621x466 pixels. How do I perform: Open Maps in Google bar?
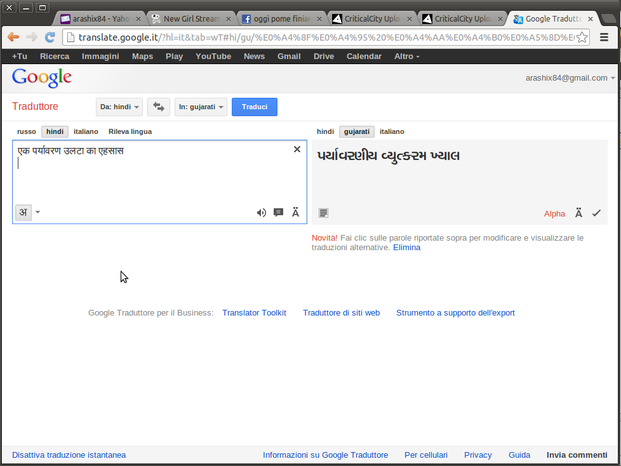pyautogui.click(x=143, y=56)
